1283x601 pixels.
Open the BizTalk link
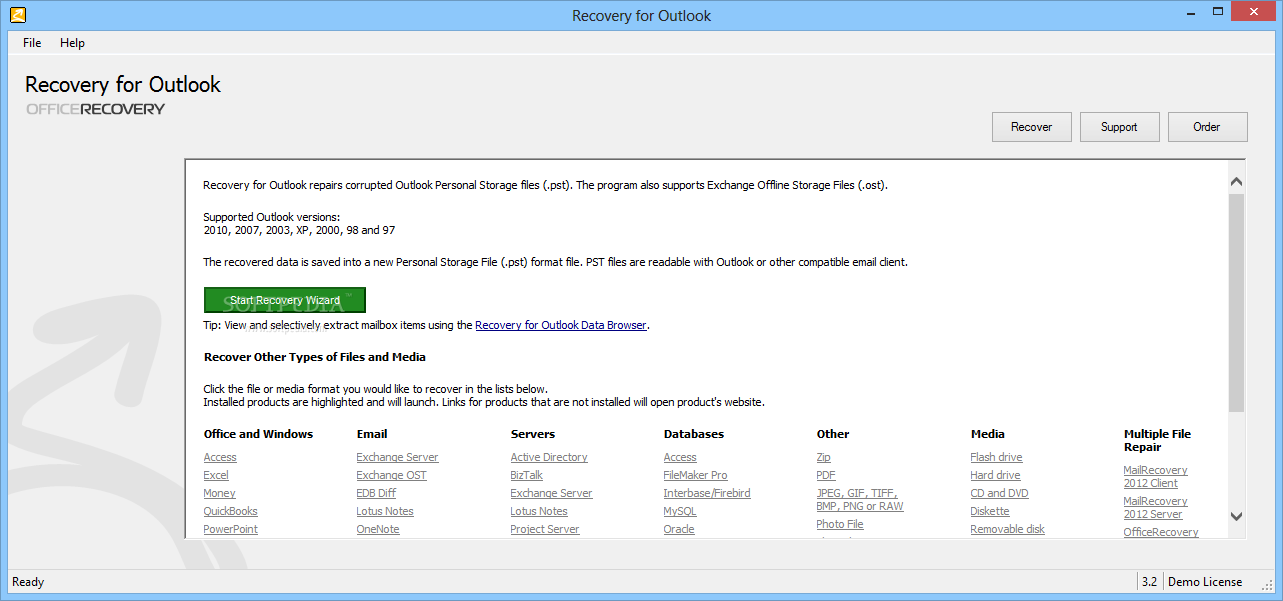[x=527, y=475]
